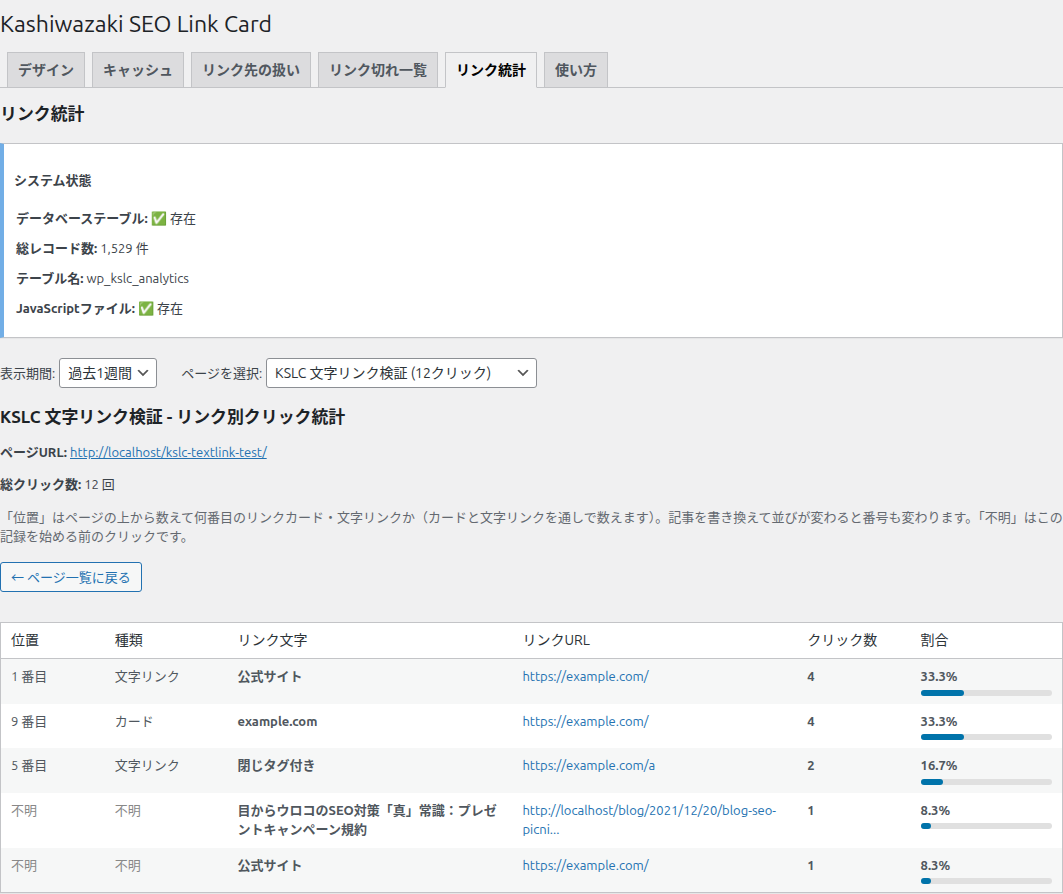Viewport: 1063px width, 894px height.
Task: Click the 33.3% progress bar in the 1番目 row
Action: click(x=986, y=693)
